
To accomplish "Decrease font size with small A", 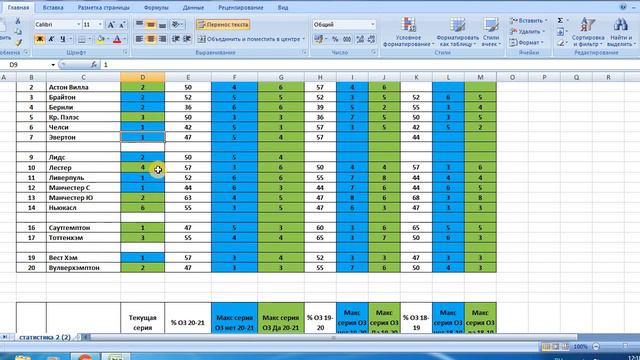I will tap(122, 25).
